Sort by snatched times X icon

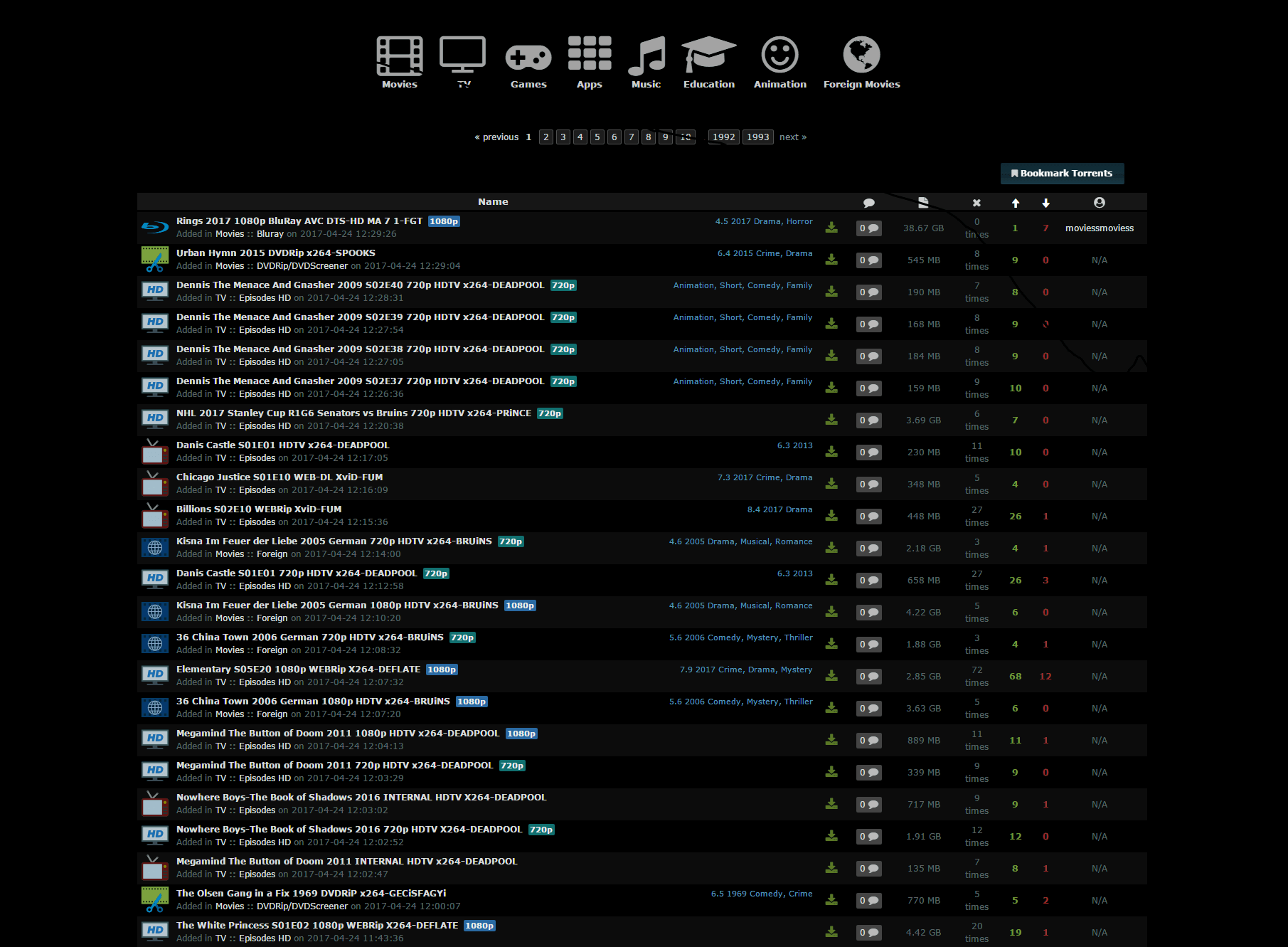[x=976, y=203]
